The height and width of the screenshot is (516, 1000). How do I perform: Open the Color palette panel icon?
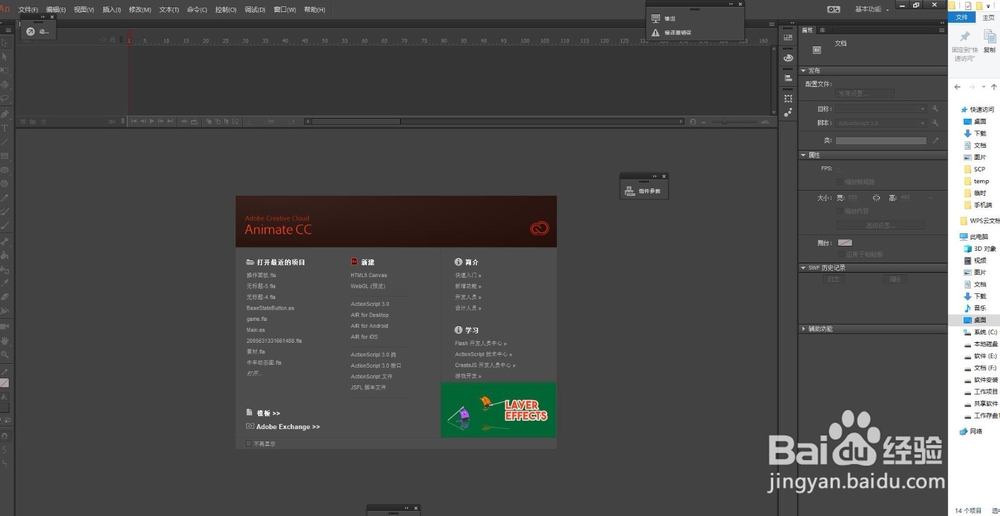(788, 57)
